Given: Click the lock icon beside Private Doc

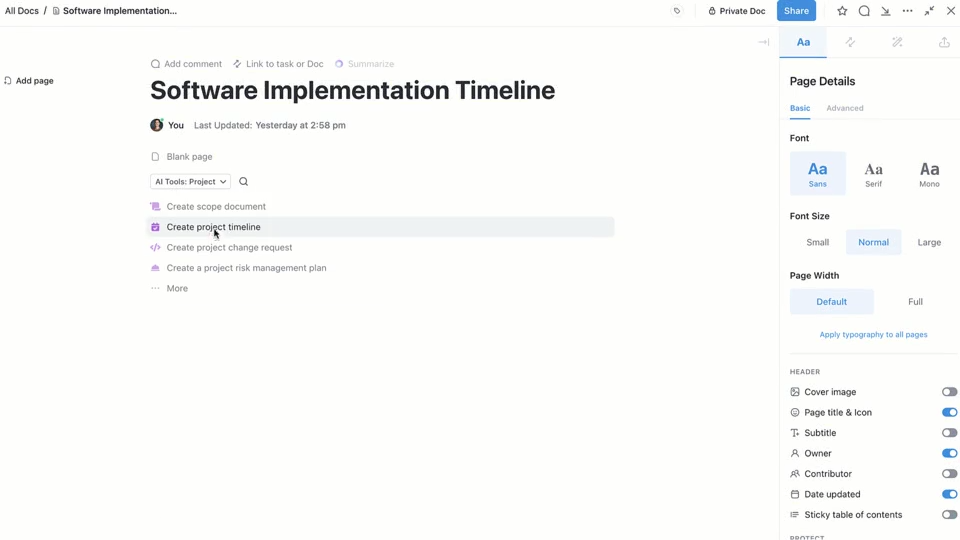Looking at the screenshot, I should click(712, 11).
